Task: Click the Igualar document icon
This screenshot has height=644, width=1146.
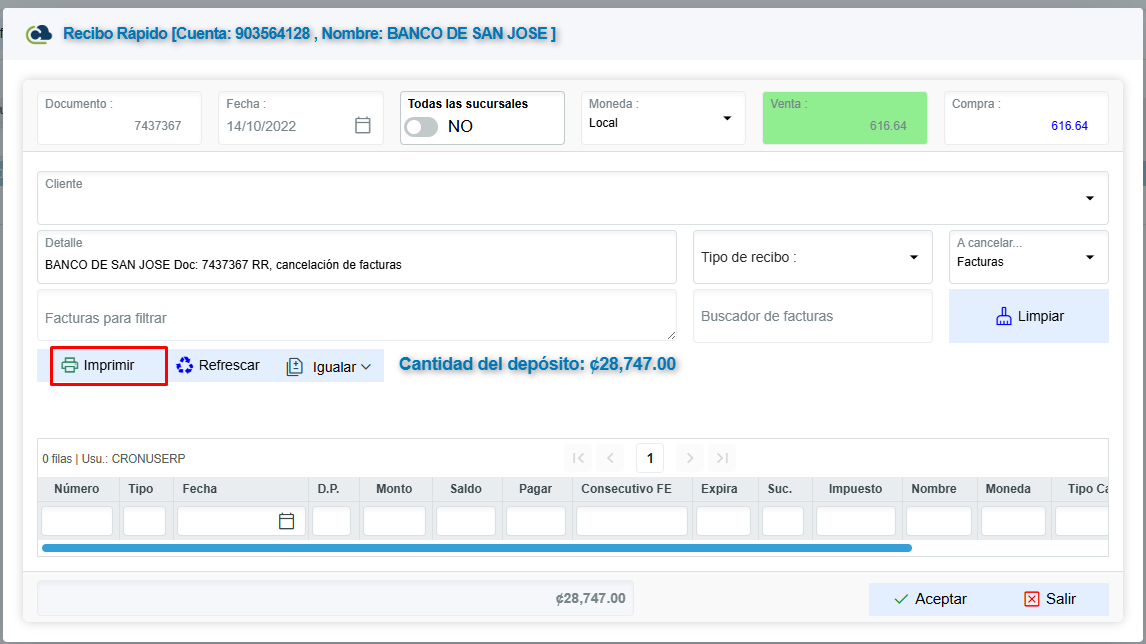Action: click(295, 367)
